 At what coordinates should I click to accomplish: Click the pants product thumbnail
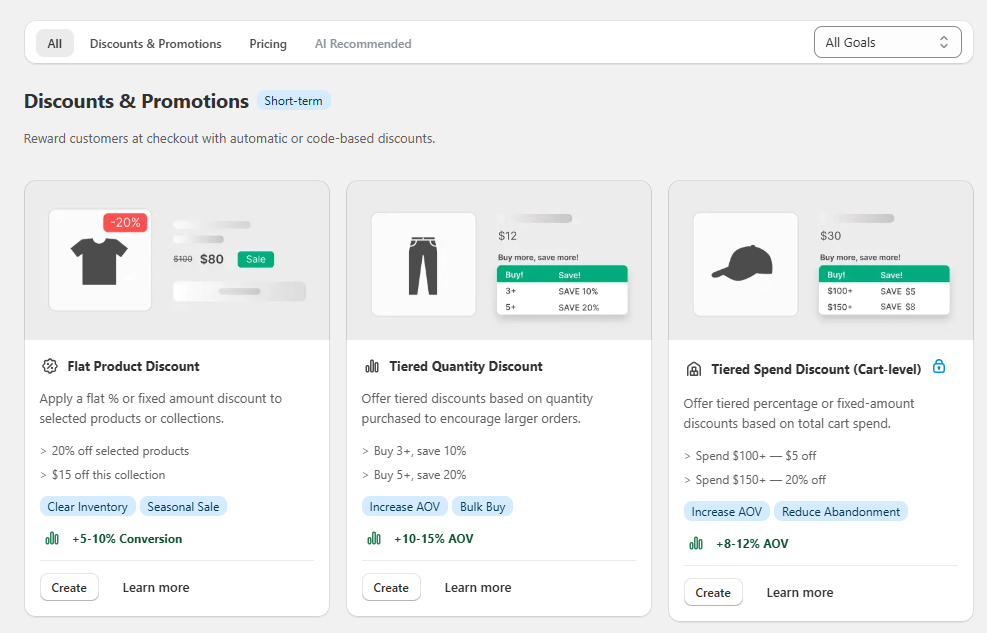(x=423, y=264)
